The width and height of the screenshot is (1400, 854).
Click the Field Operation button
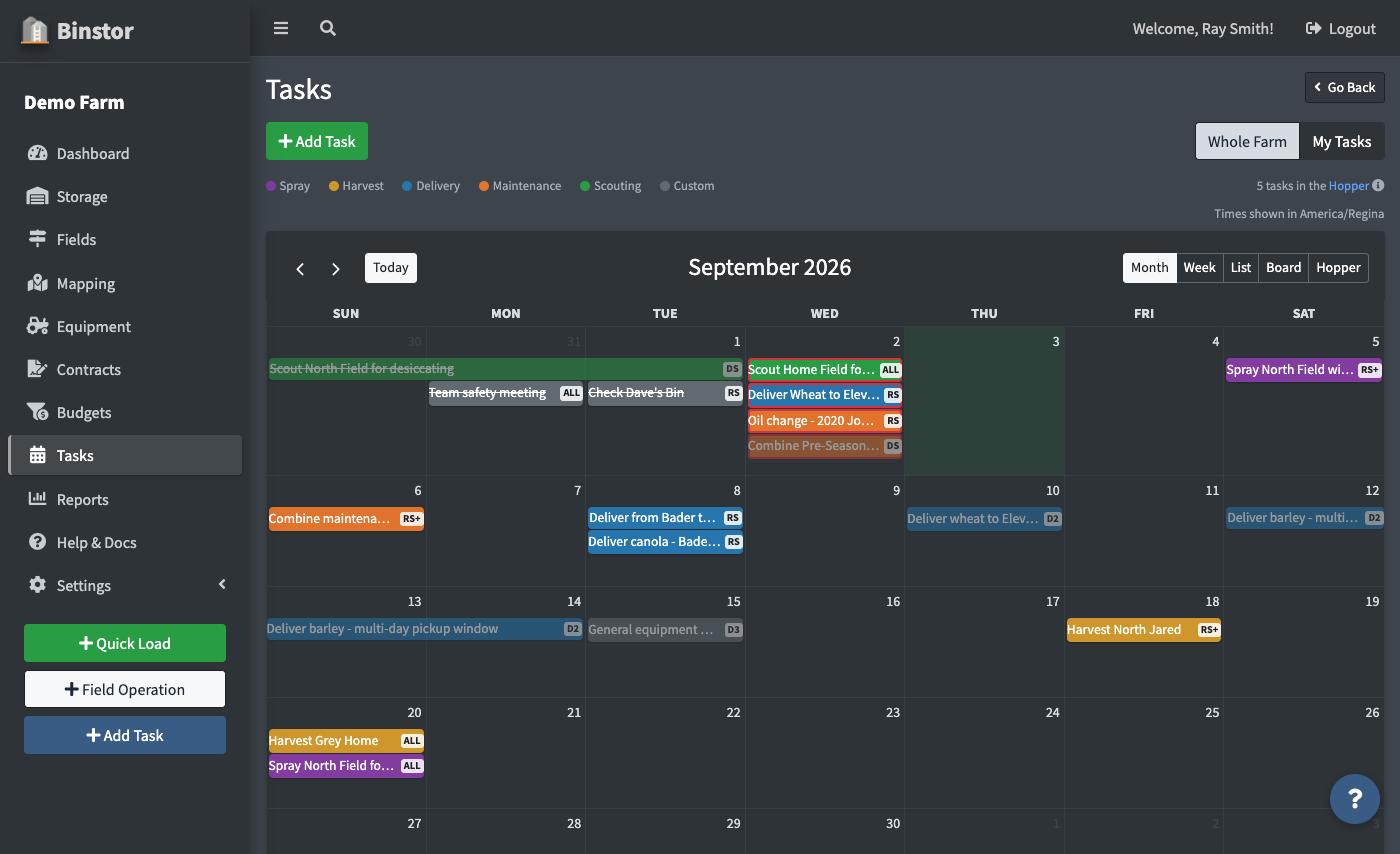coord(125,689)
